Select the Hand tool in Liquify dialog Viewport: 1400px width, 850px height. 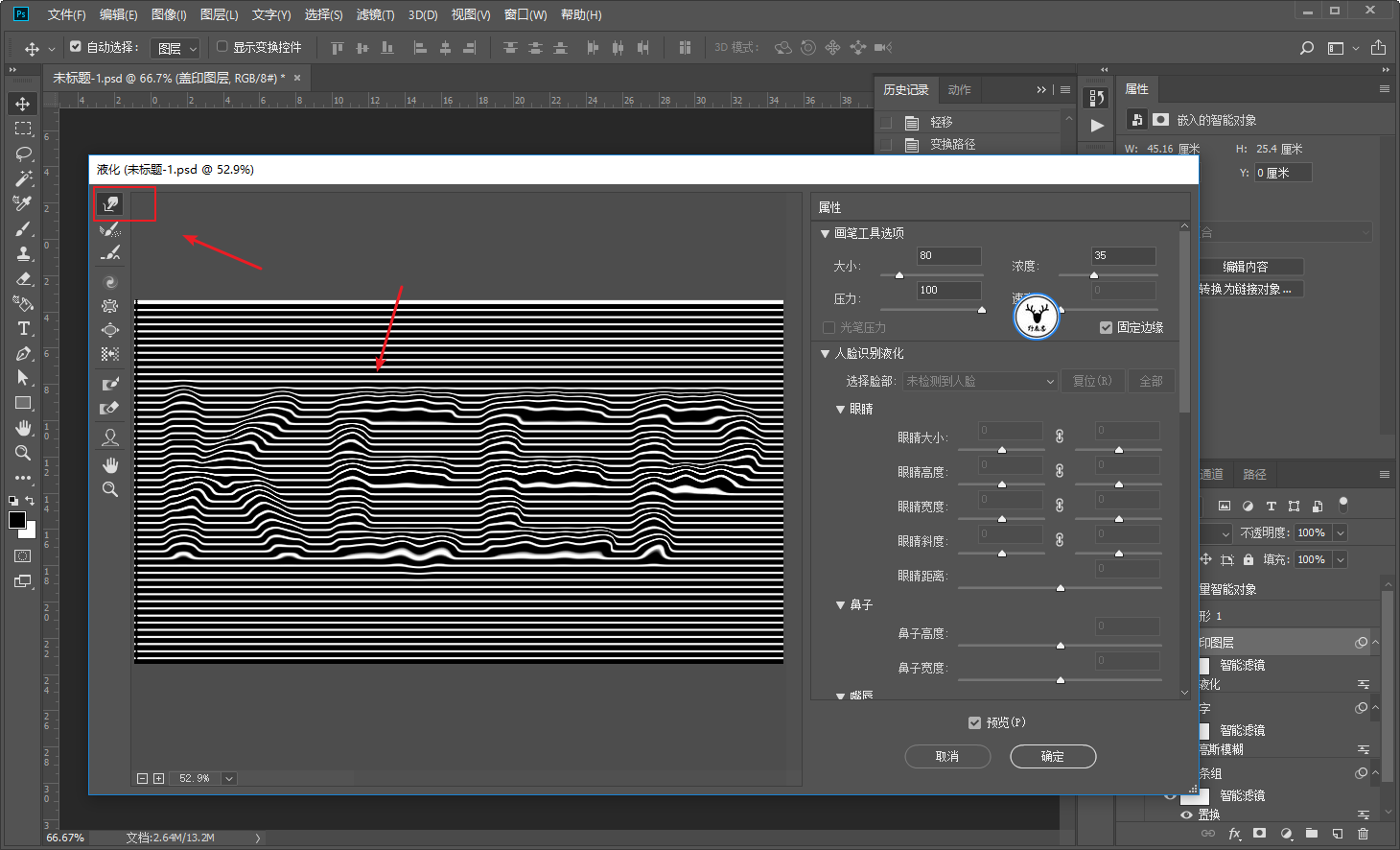(x=110, y=465)
